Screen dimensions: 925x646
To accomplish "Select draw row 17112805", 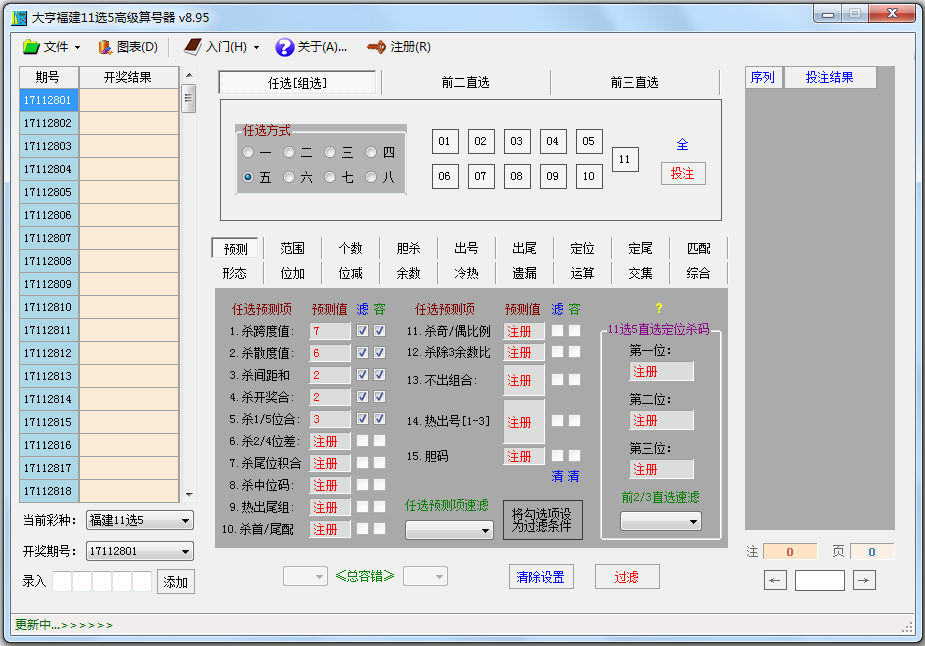I will pyautogui.click(x=99, y=192).
